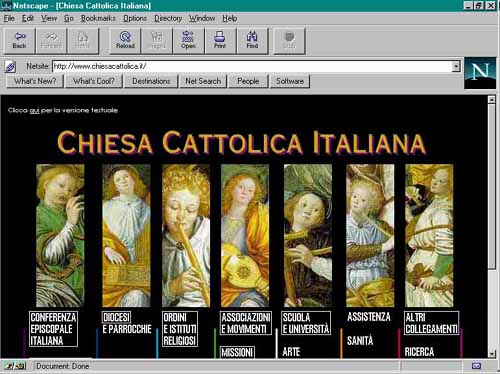Open Netscape window system menu icon
Screen dimensions: 500x374
click(6, 5)
